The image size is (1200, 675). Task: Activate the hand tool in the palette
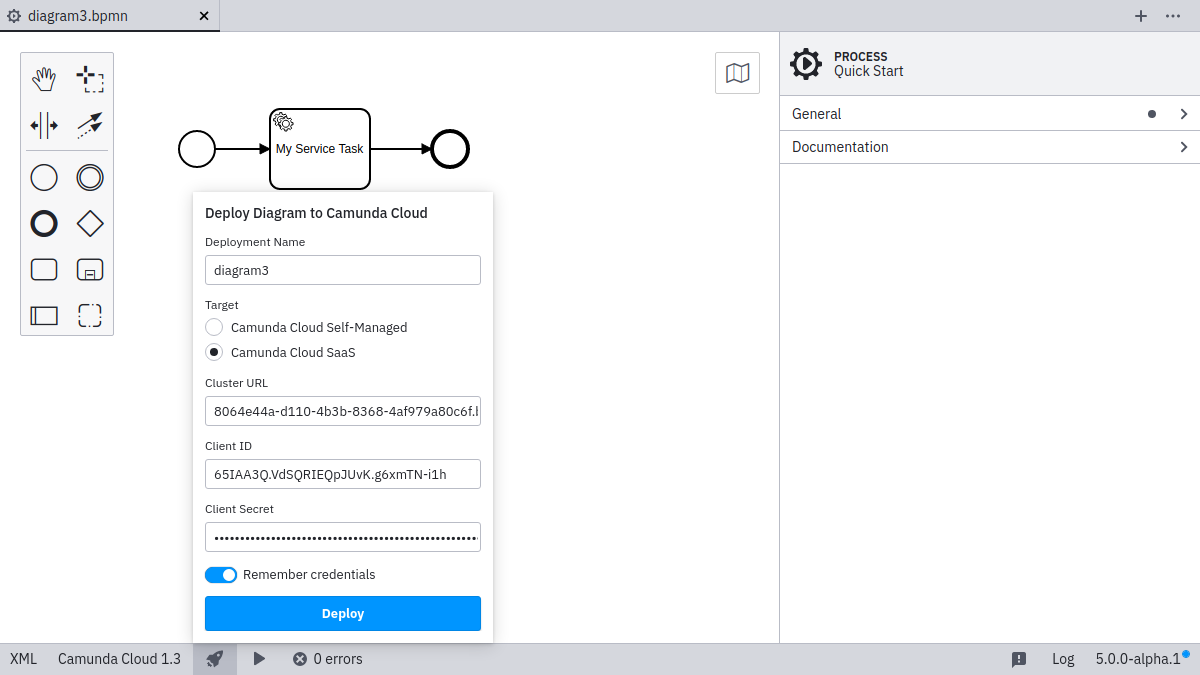tap(44, 77)
